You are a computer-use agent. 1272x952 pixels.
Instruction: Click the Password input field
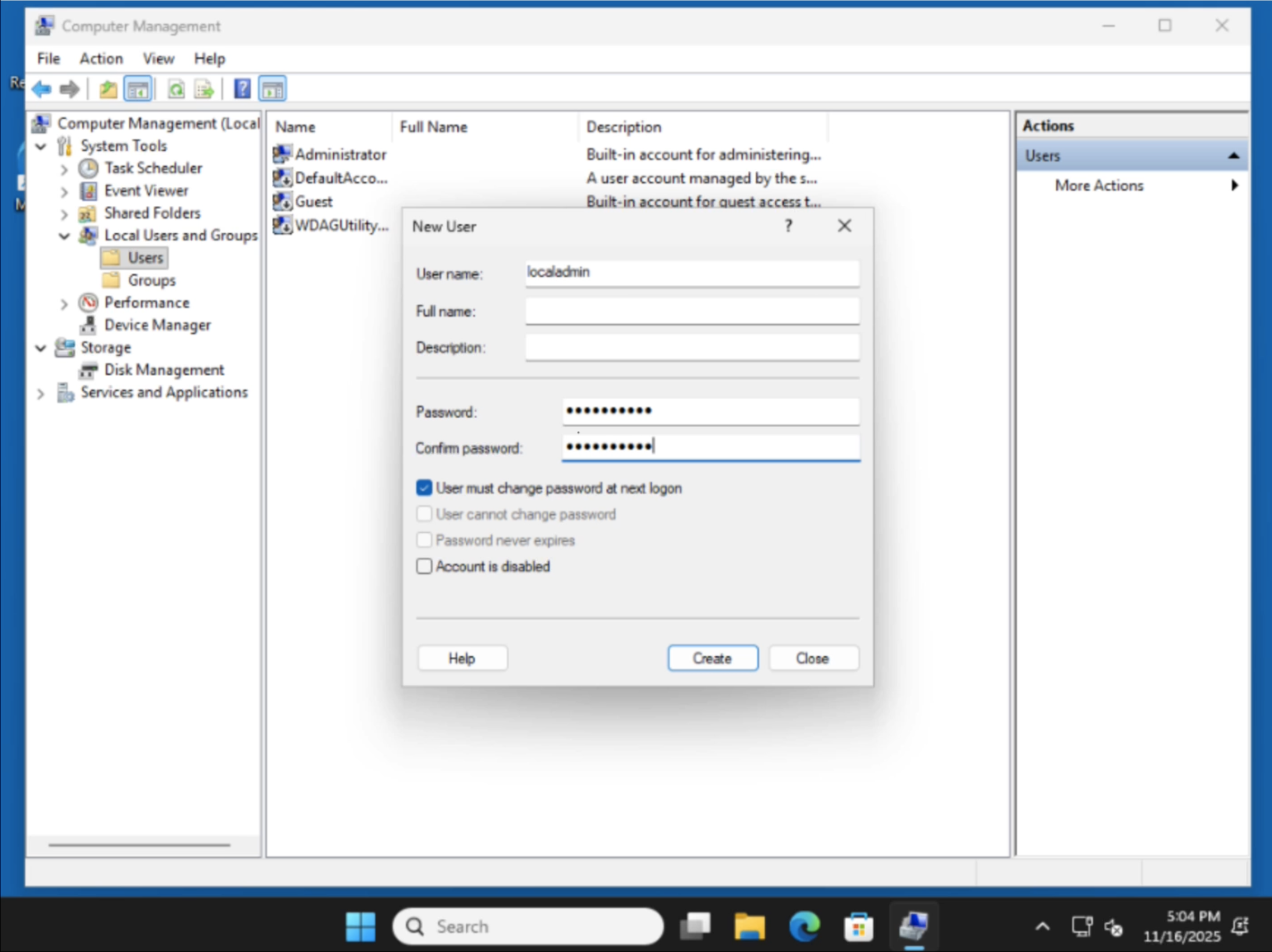pyautogui.click(x=711, y=411)
